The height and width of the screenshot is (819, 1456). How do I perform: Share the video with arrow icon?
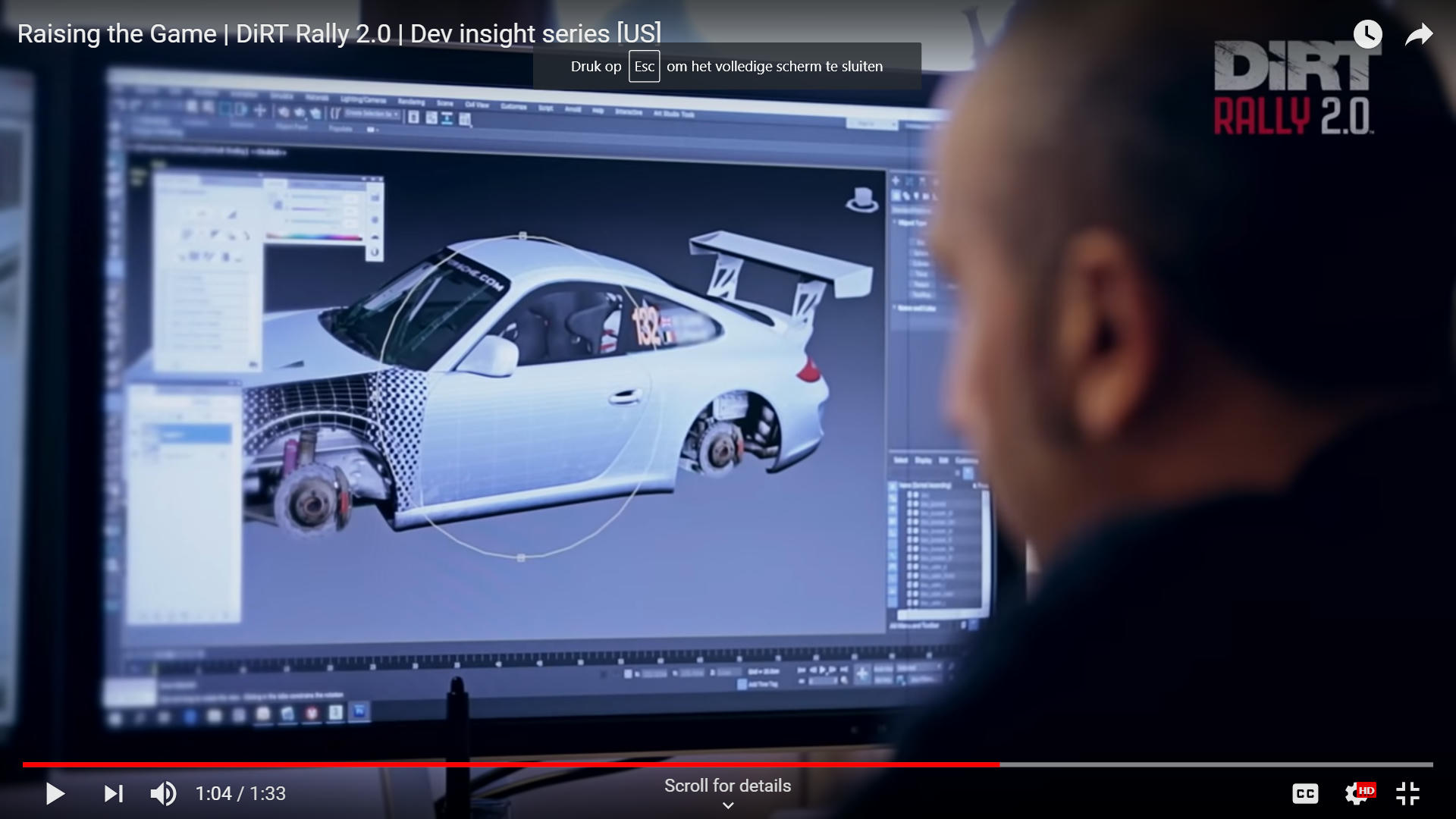1419,34
